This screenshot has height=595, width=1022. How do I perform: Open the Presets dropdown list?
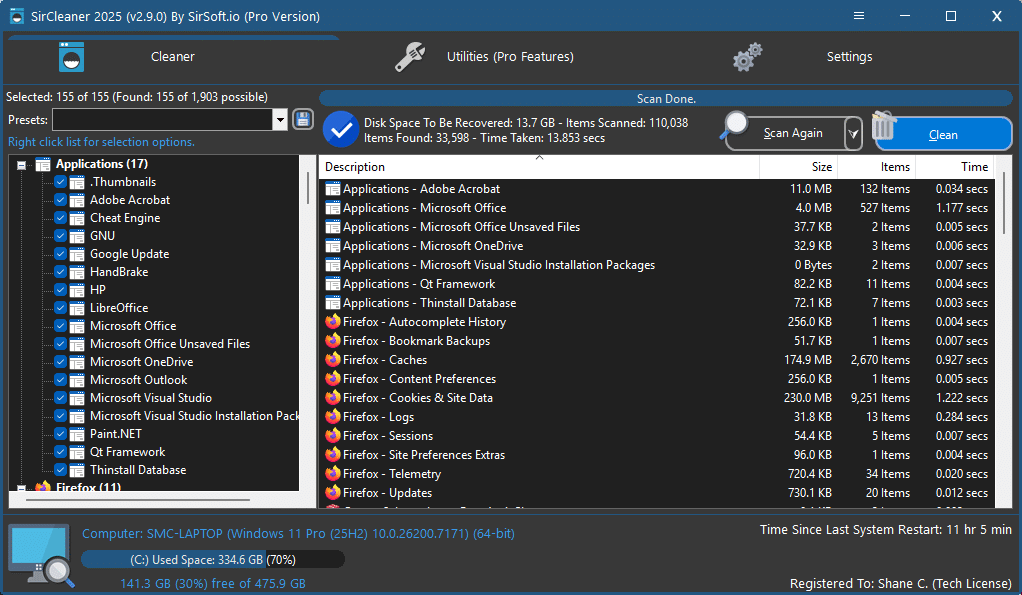pyautogui.click(x=280, y=120)
